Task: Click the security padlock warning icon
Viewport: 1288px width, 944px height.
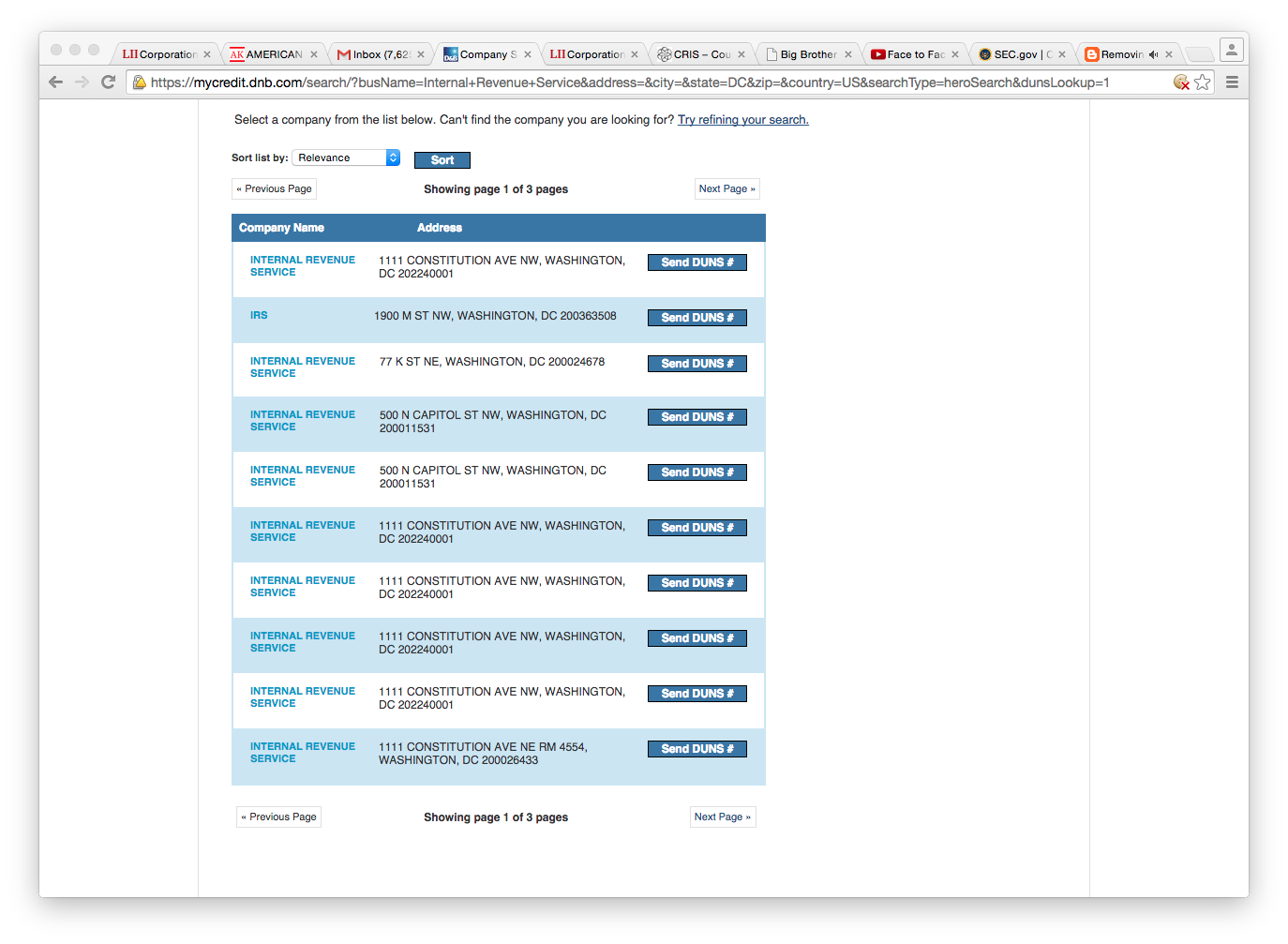Action: tap(140, 82)
